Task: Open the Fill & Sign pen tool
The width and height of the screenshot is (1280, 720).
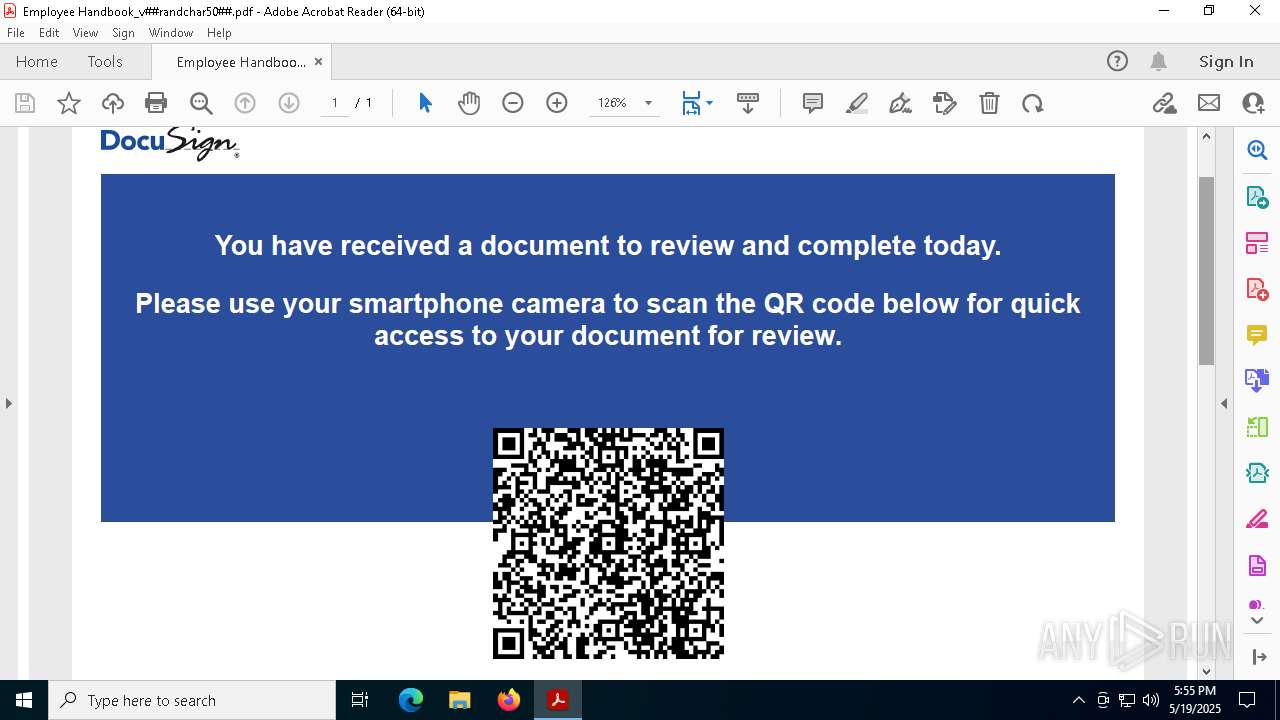Action: point(901,103)
